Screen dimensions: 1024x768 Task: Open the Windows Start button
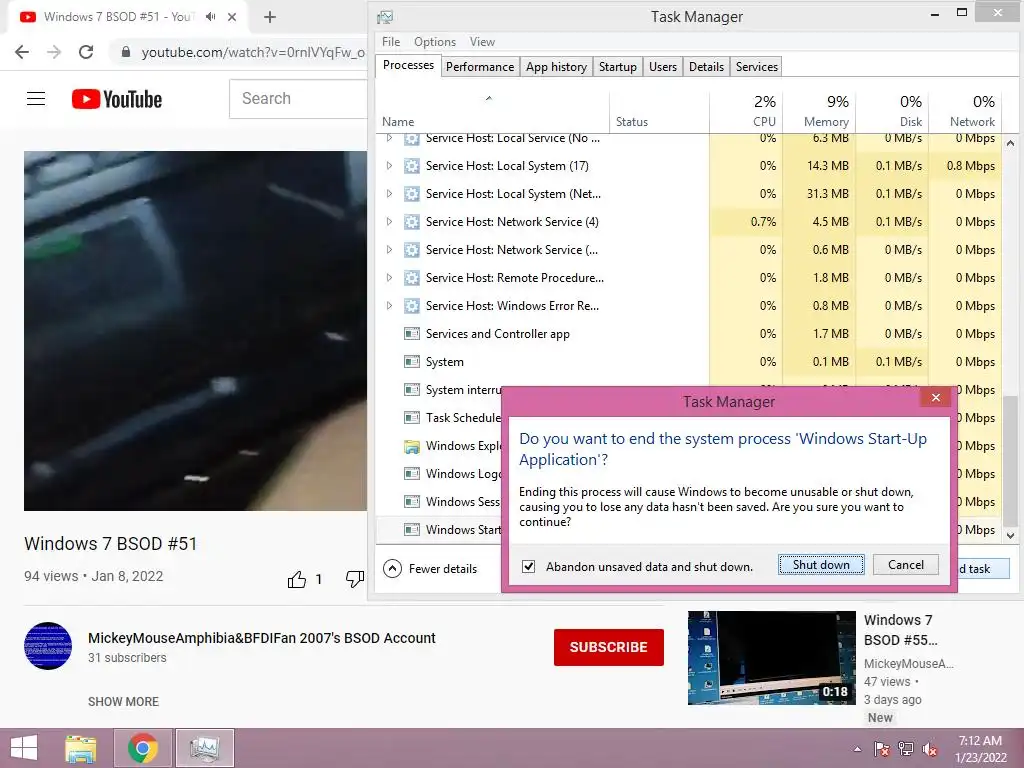coord(24,748)
